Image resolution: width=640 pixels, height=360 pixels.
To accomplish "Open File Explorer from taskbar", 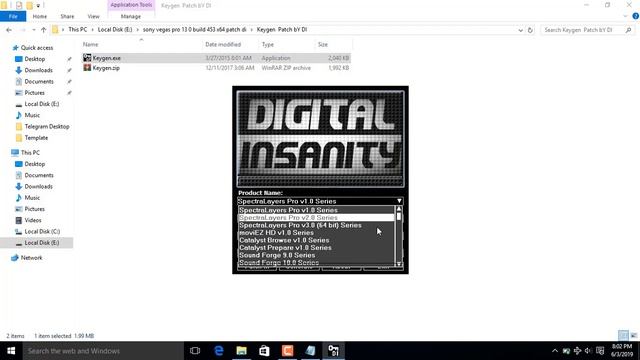I will pyautogui.click(x=242, y=351).
